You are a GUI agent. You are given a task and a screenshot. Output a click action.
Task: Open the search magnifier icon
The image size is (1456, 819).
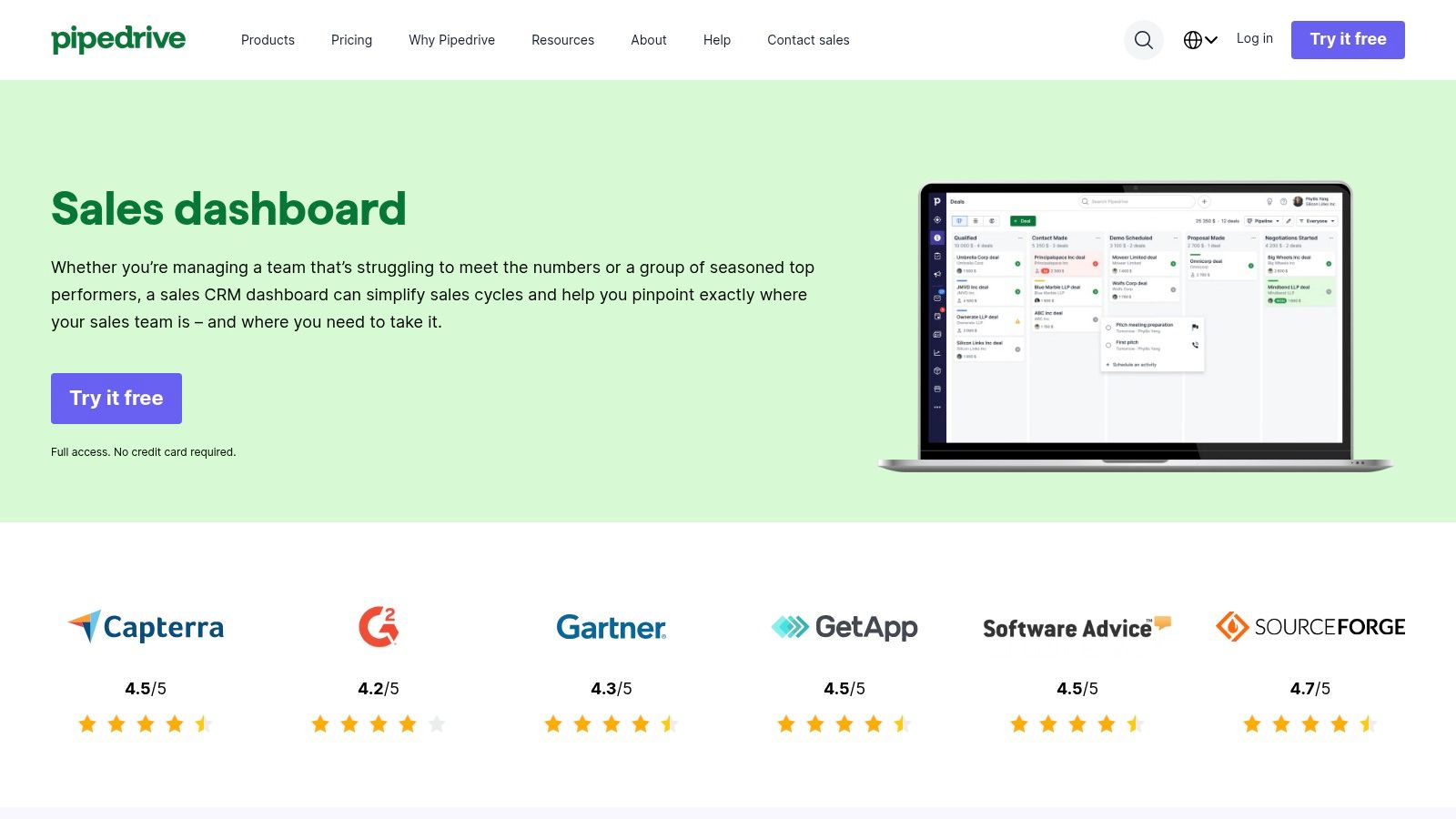point(1144,40)
